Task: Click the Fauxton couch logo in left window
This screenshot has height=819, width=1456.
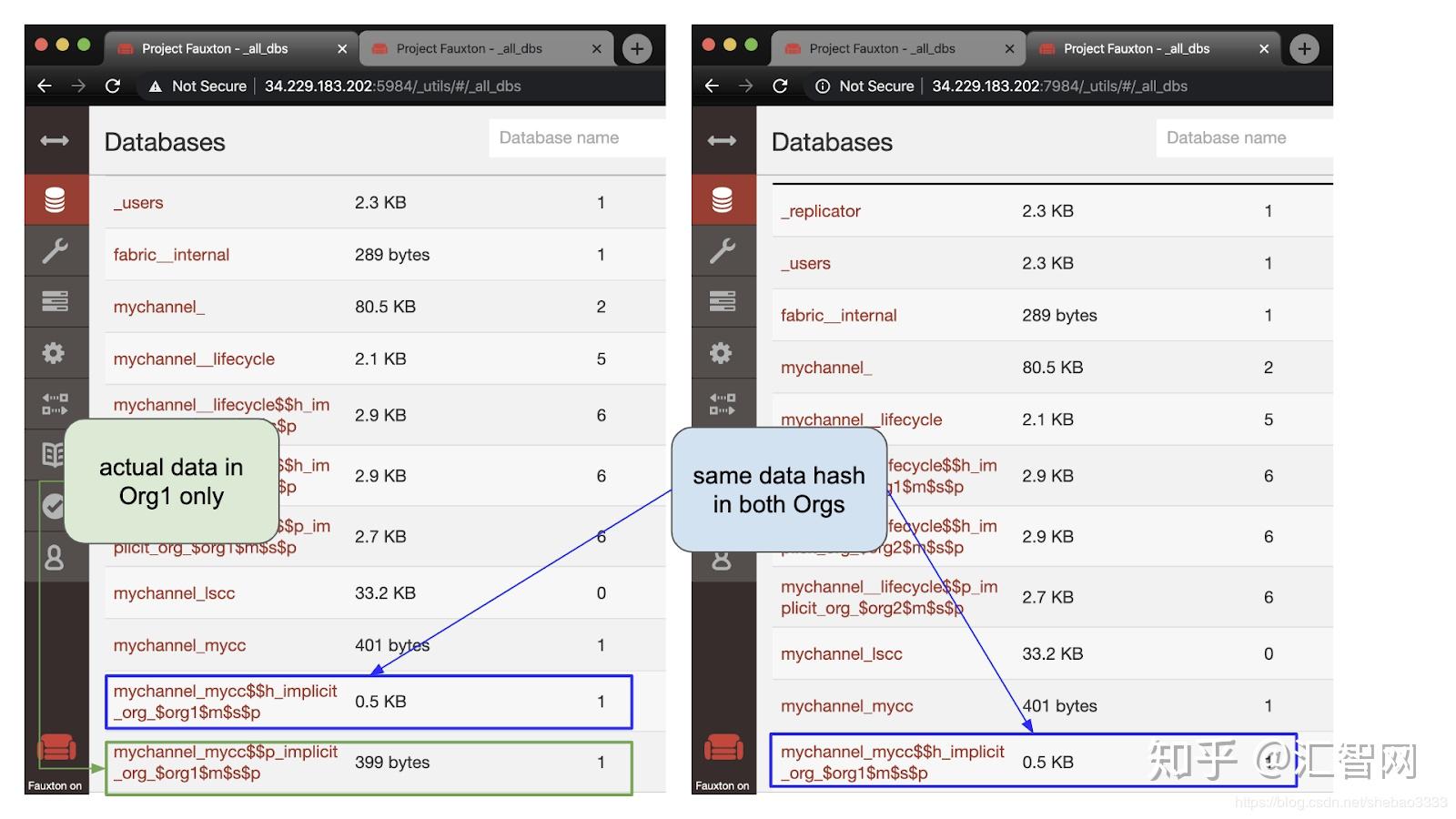Action: (x=56, y=748)
